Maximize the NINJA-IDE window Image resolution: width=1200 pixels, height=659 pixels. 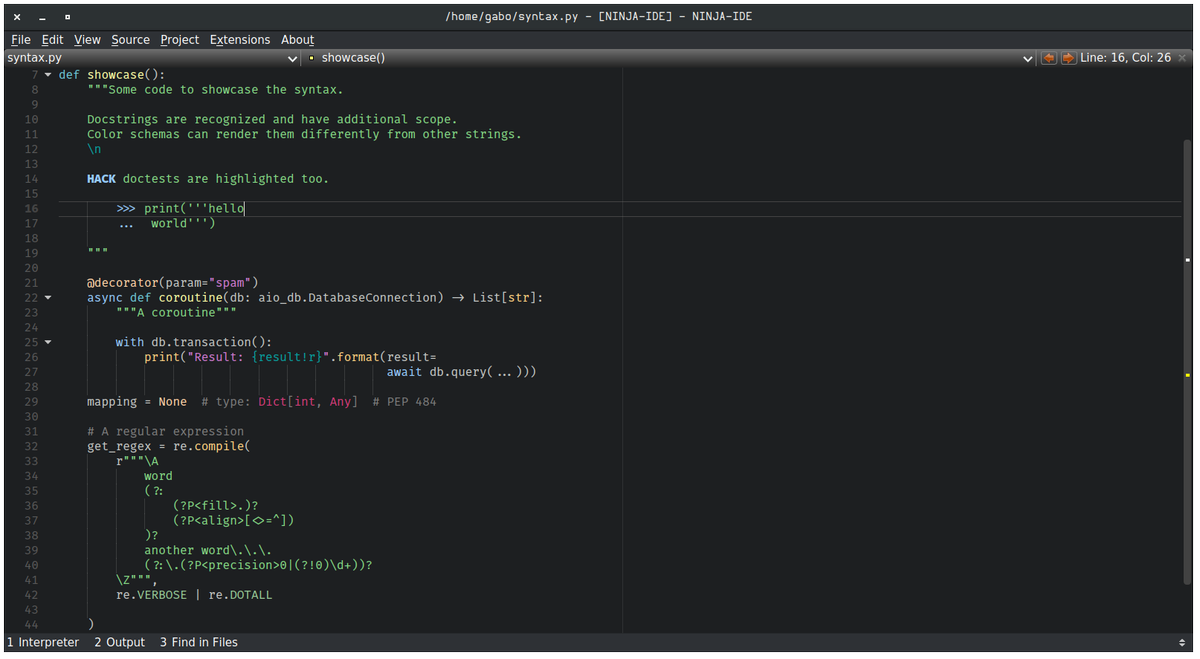pyautogui.click(x=68, y=16)
